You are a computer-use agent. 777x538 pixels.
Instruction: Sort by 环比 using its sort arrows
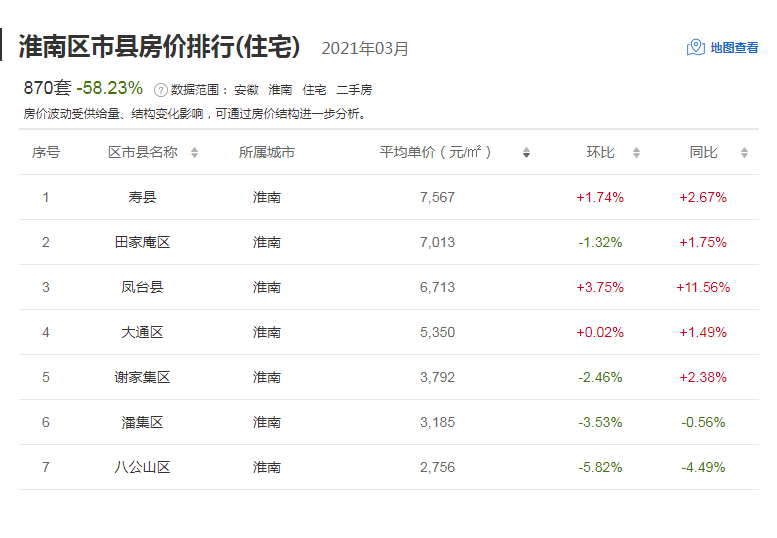(x=636, y=153)
